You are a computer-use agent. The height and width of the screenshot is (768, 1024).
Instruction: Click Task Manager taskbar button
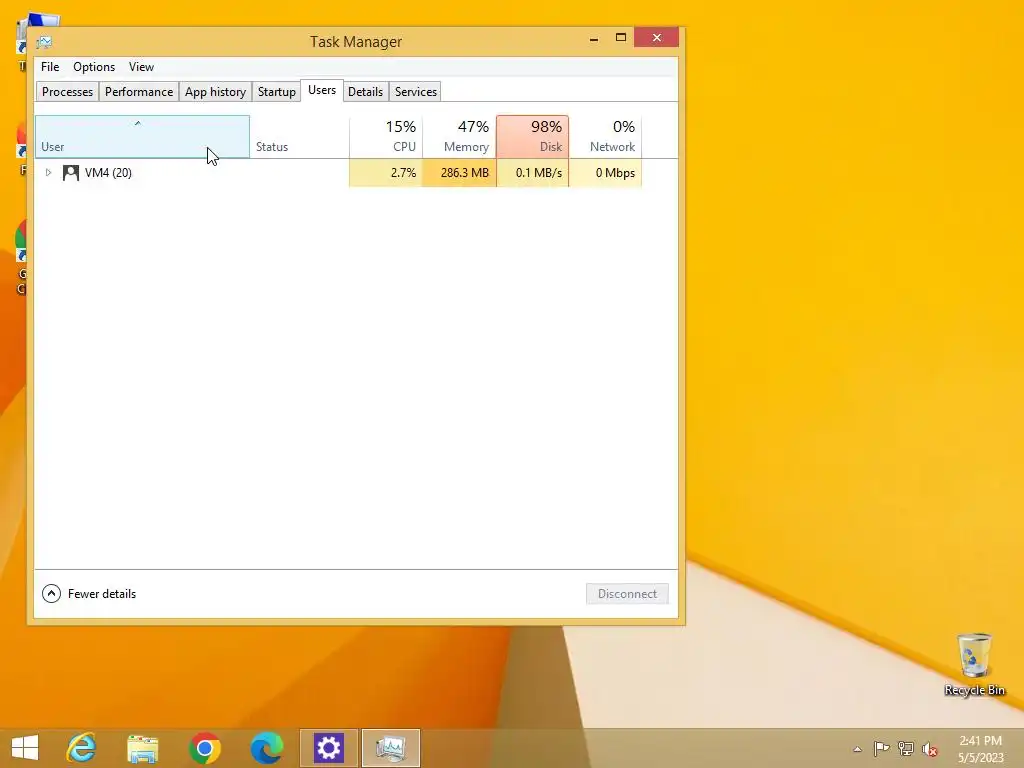pyautogui.click(x=391, y=748)
